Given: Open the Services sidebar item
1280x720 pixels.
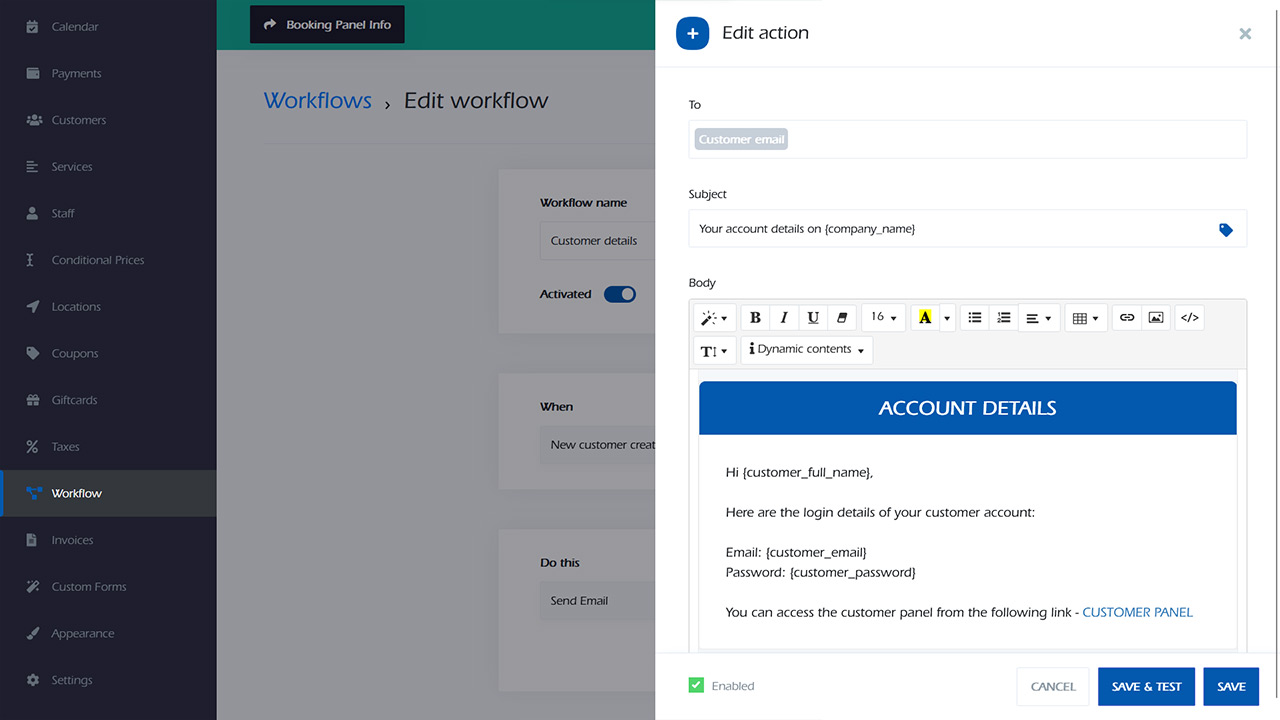Looking at the screenshot, I should point(108,167).
